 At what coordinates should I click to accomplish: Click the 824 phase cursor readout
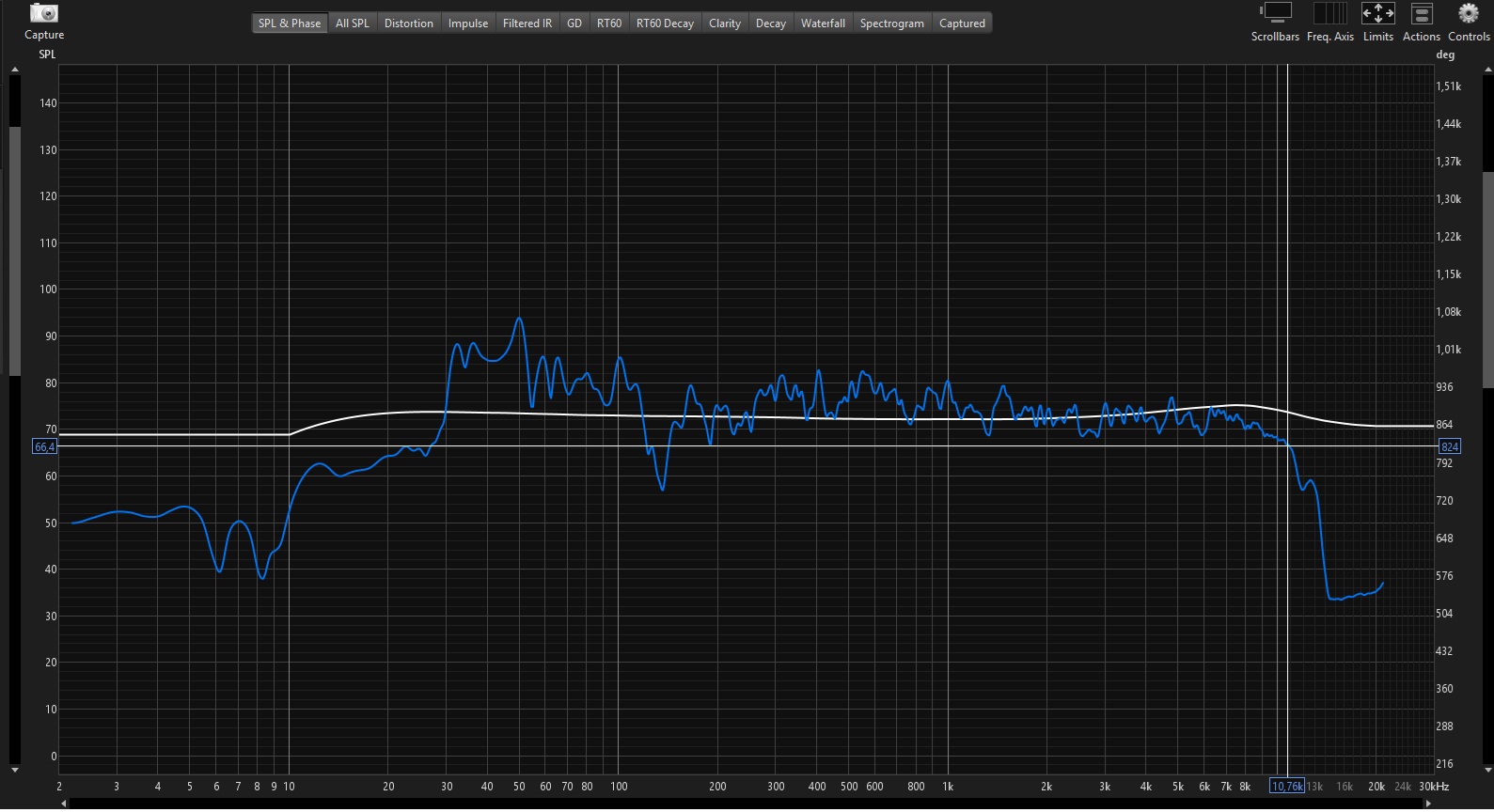tap(1450, 446)
